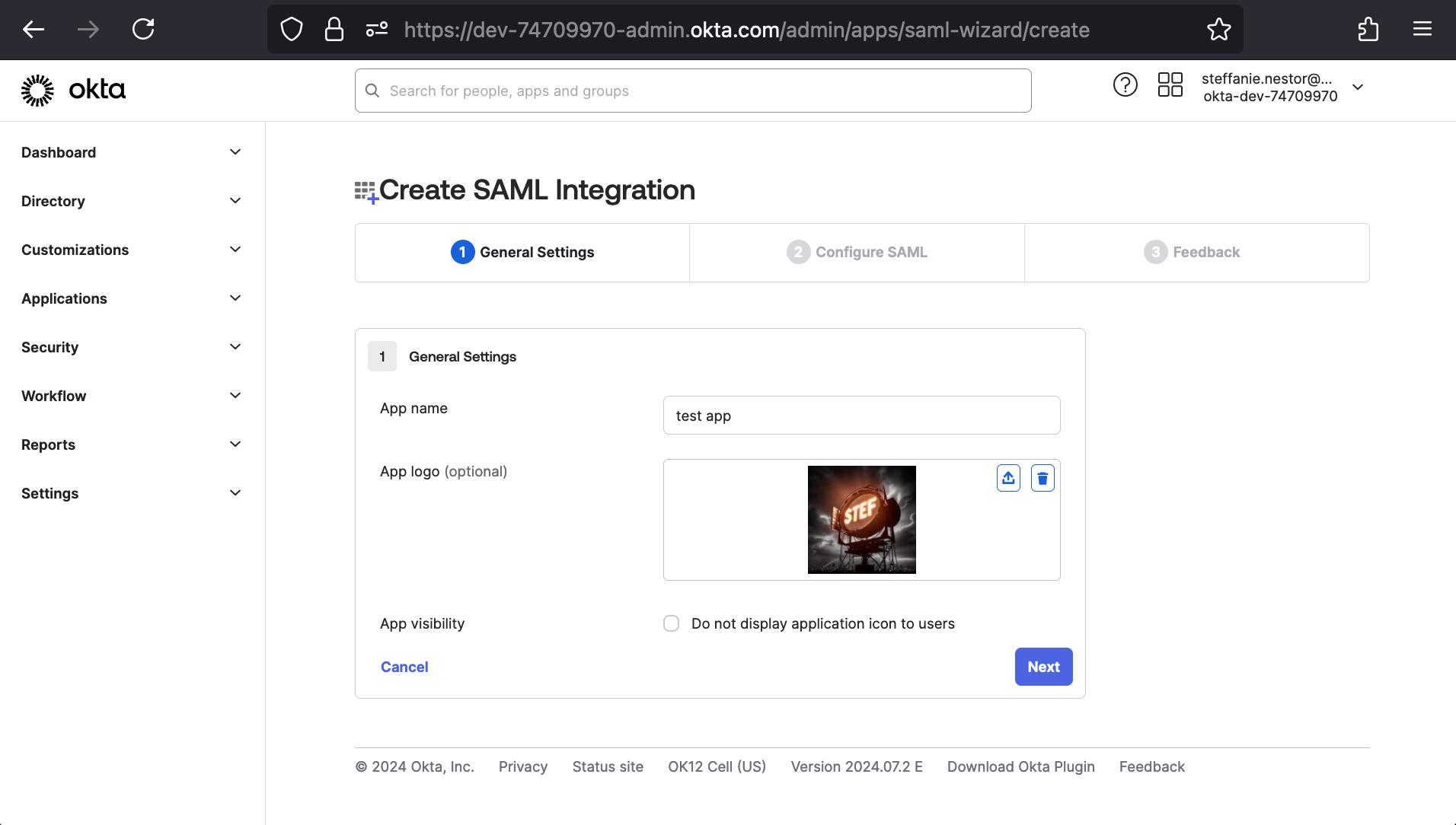Expand the Security sidebar section
Screen dimensions: 1456x825
pos(133,347)
